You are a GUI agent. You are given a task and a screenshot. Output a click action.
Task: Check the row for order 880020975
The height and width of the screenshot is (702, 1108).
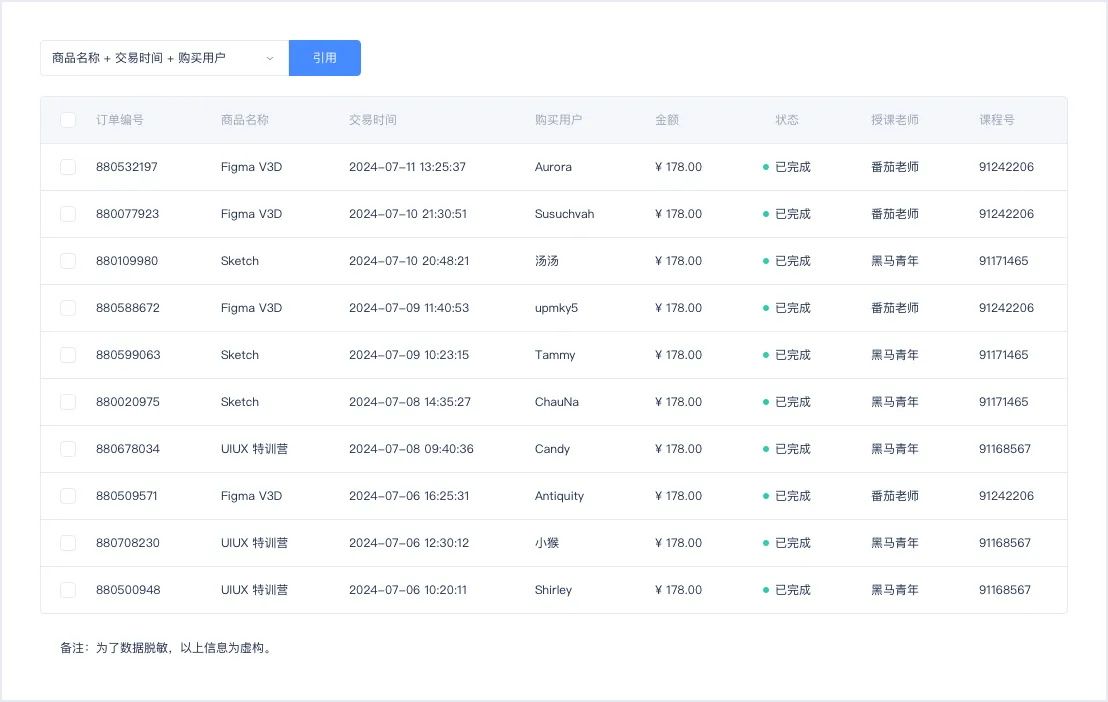pyautogui.click(x=68, y=402)
